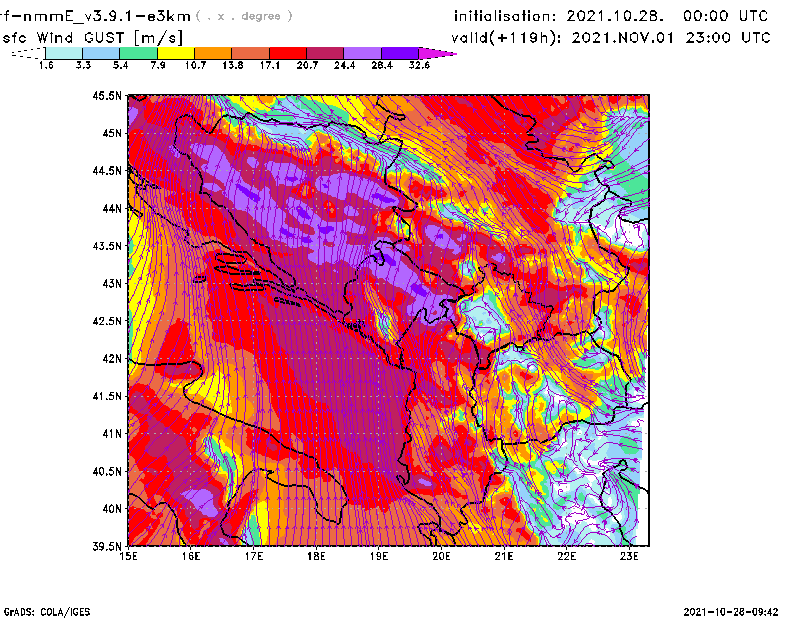Click longitude label '23E'
The image size is (800, 618).
[629, 556]
